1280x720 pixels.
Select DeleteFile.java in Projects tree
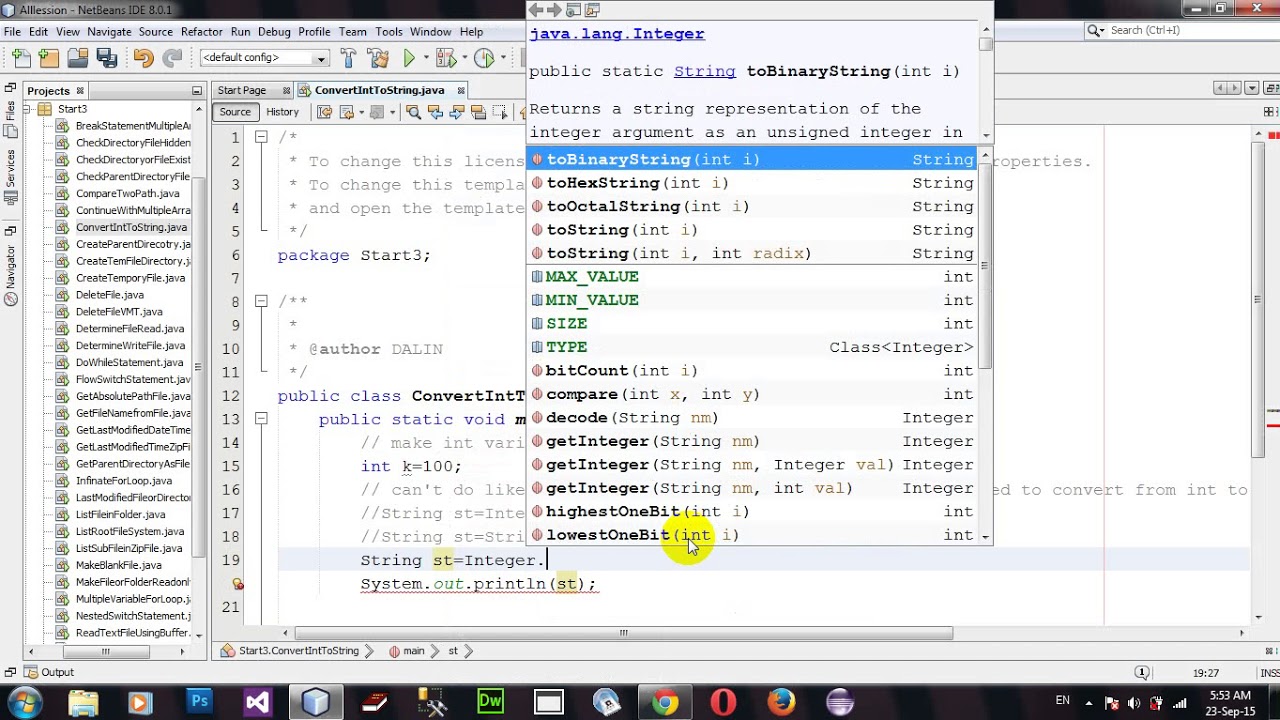(109, 295)
